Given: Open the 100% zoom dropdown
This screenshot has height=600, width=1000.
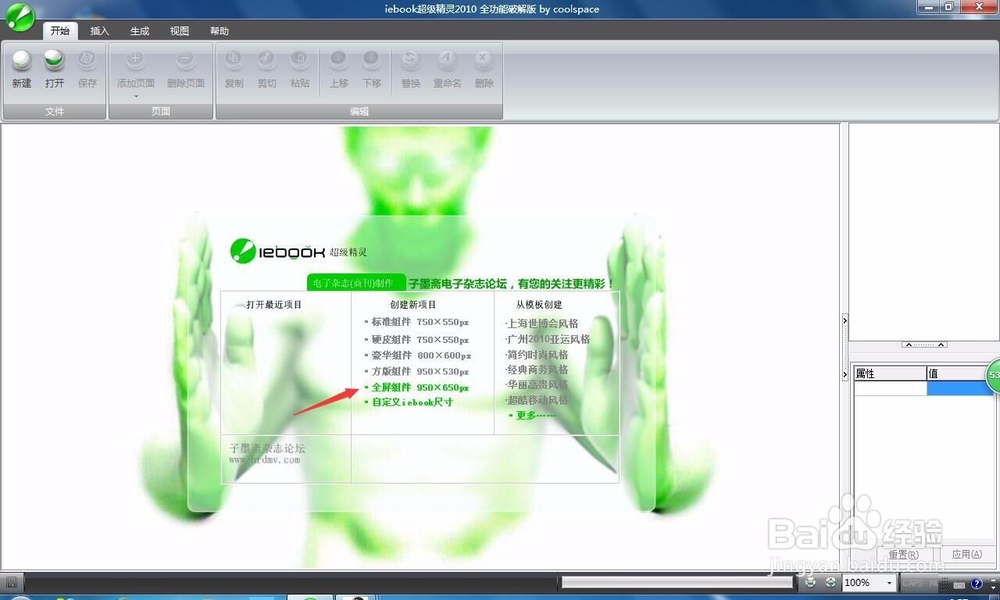Looking at the screenshot, I should point(889,583).
